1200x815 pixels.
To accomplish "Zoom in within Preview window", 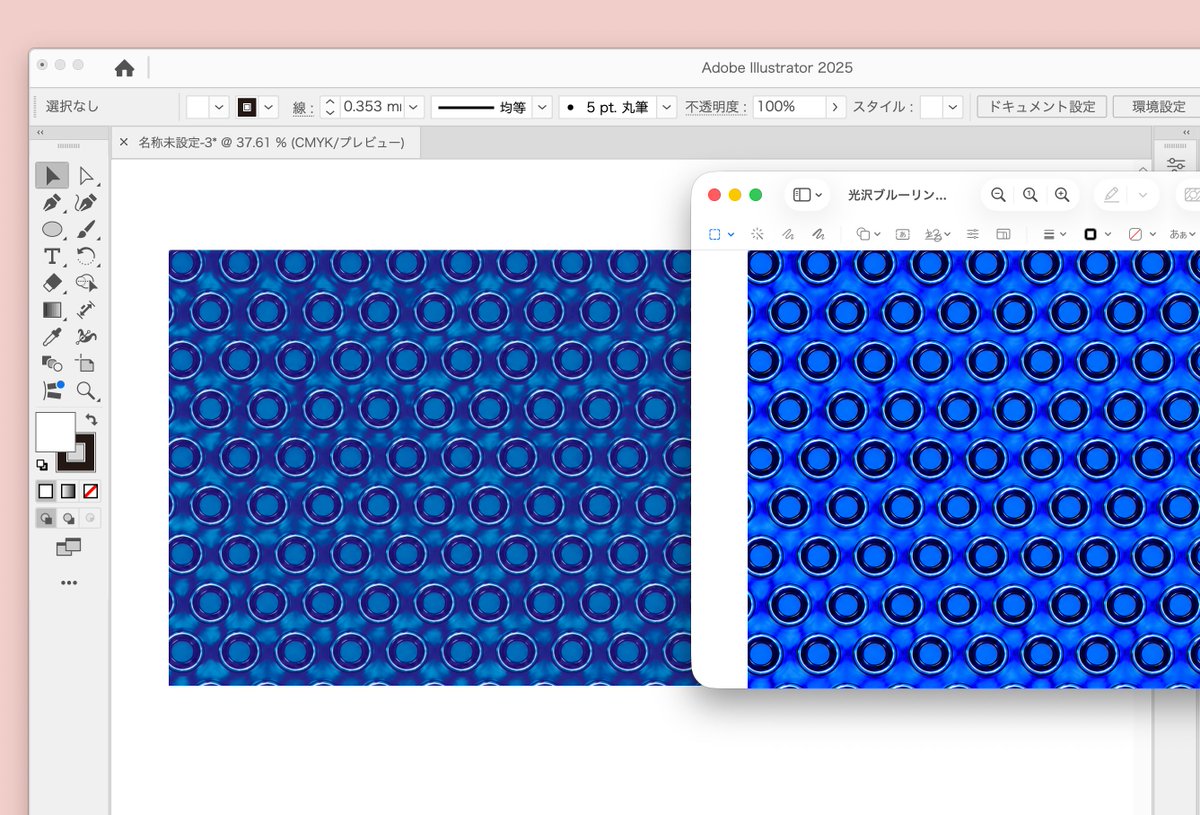I will pos(1062,195).
